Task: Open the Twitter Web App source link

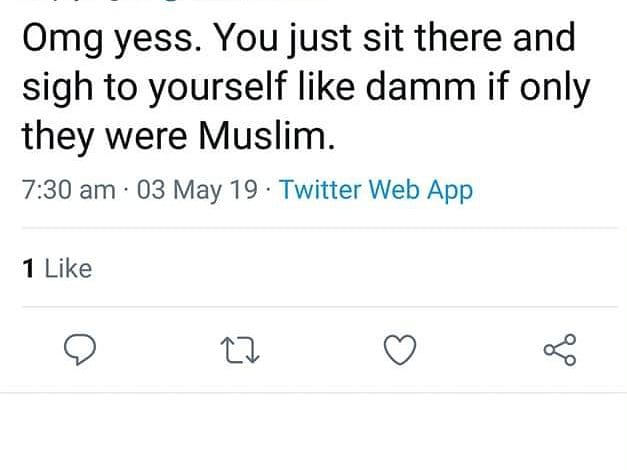Action: pyautogui.click(x=376, y=190)
